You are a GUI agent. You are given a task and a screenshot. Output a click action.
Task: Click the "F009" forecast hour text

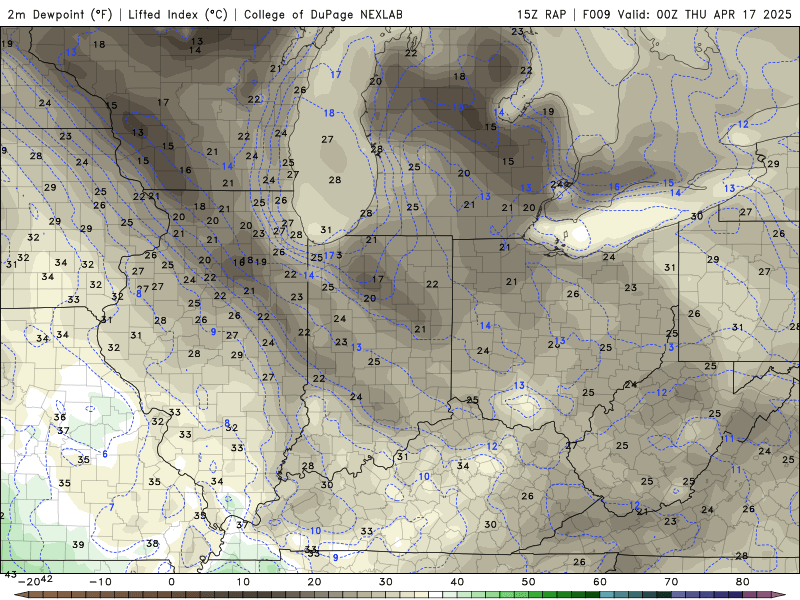(x=596, y=14)
